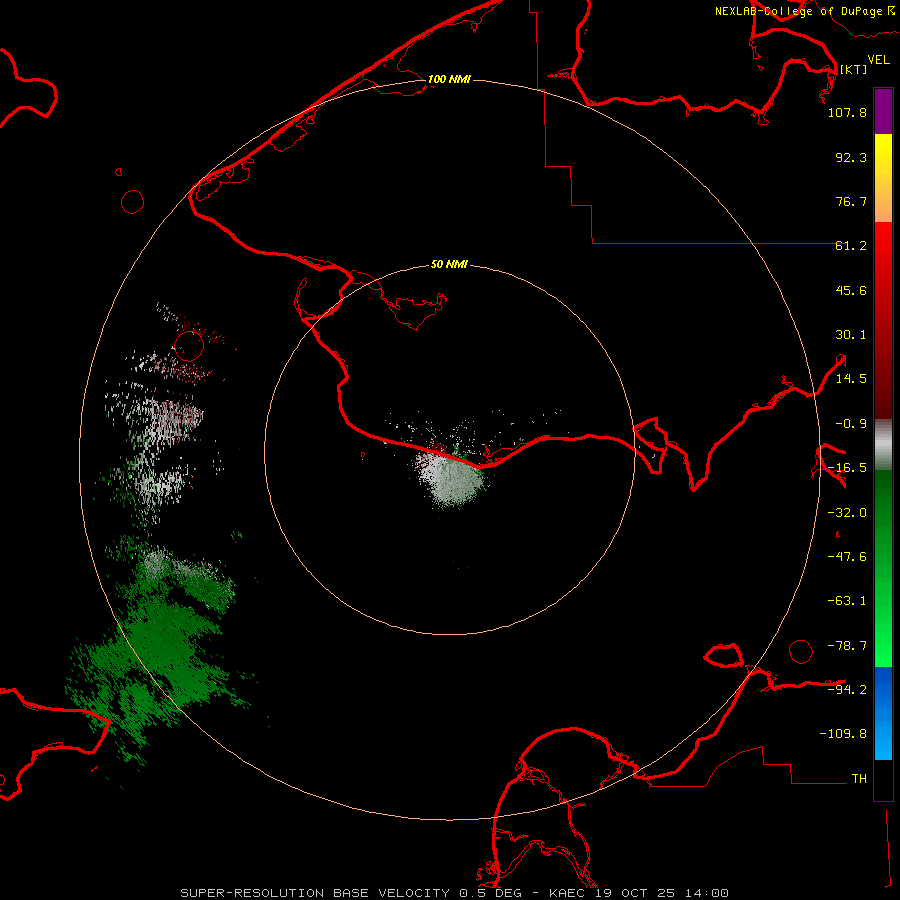The width and height of the screenshot is (900, 900).
Task: Pick the green segment of velocity color bar
Action: click(883, 568)
